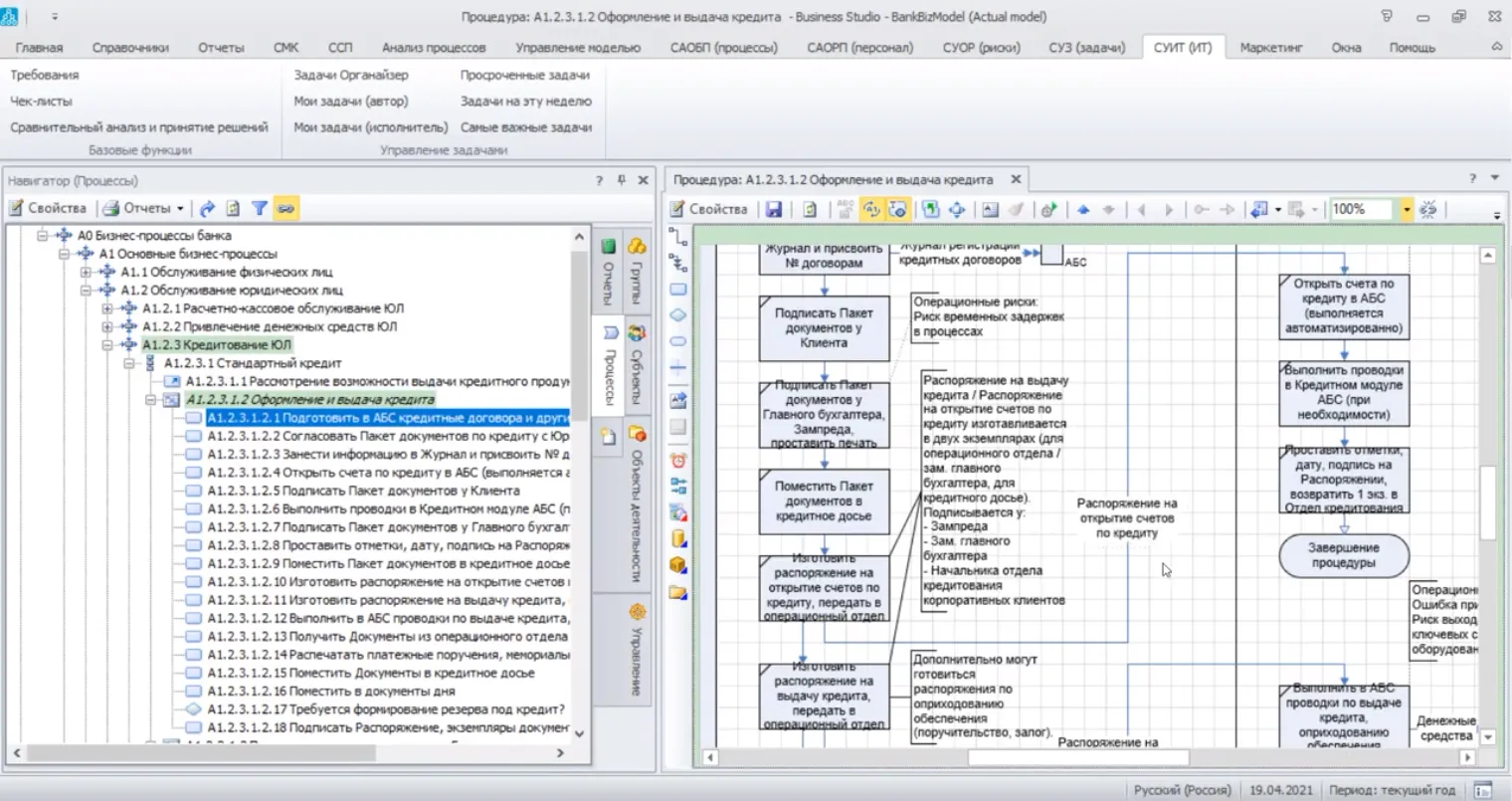Click Русский (Россия) in status bar
Viewport: 1512px width, 801px height.
(x=1182, y=789)
